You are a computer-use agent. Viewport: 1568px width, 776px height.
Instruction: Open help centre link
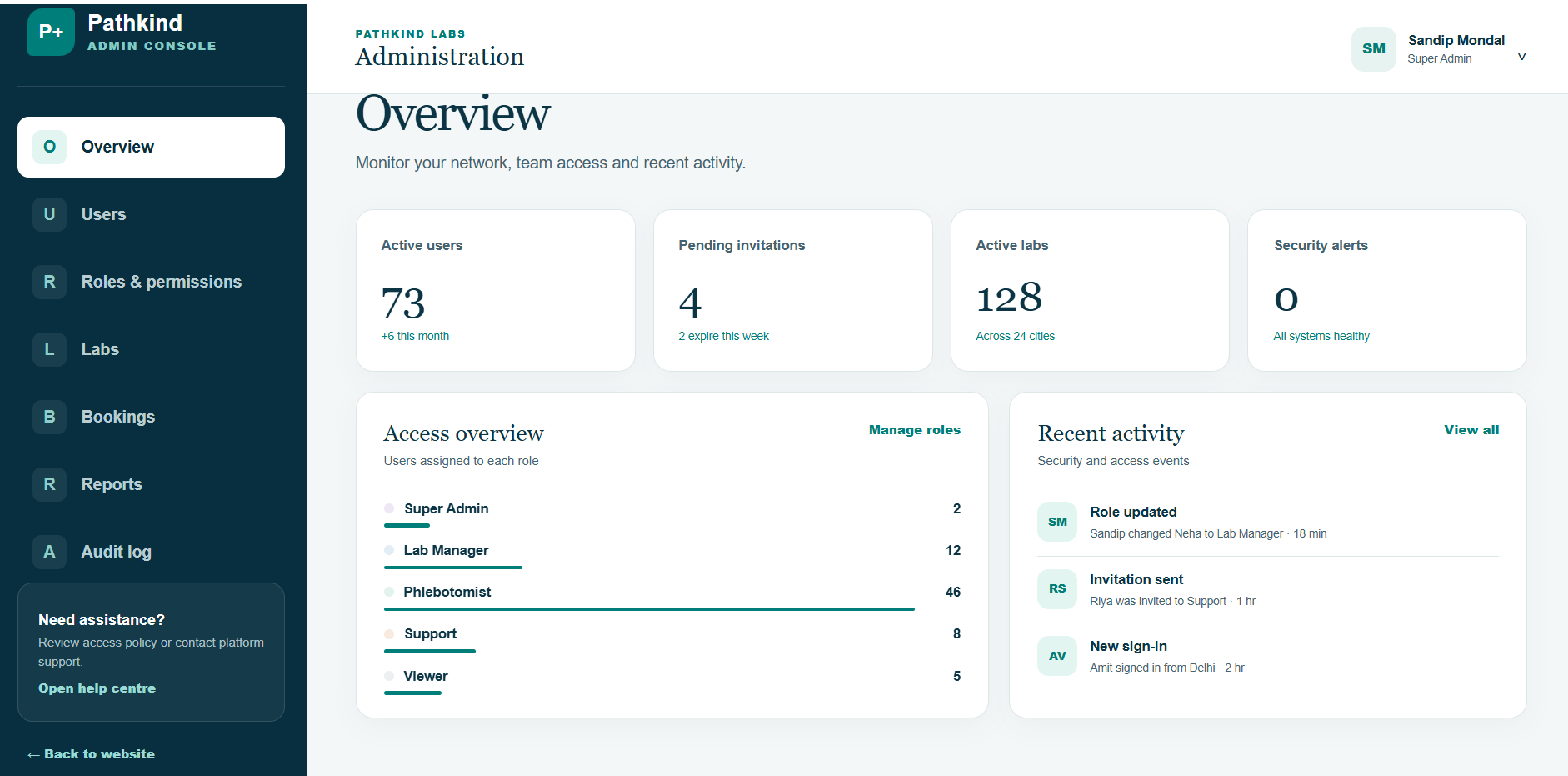[97, 688]
